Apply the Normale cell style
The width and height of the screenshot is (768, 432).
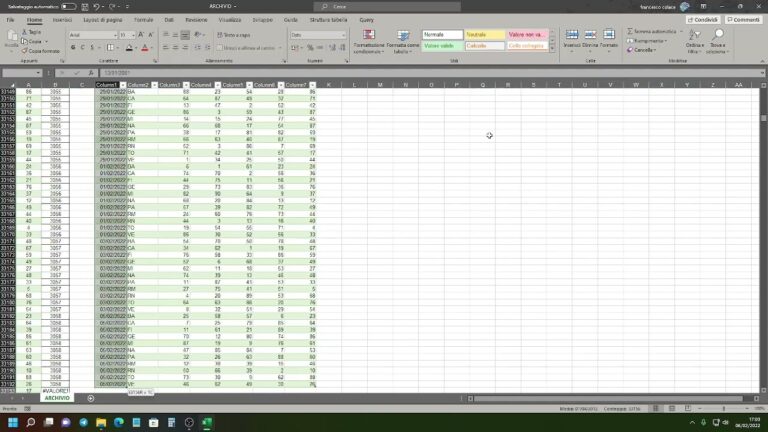443,35
